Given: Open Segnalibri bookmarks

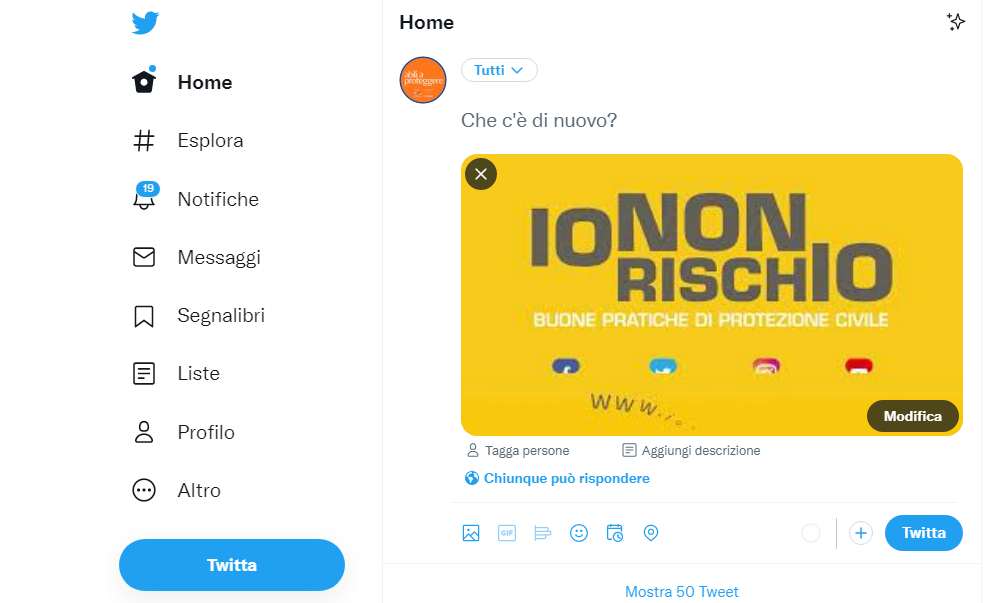Looking at the screenshot, I should pyautogui.click(x=199, y=316).
